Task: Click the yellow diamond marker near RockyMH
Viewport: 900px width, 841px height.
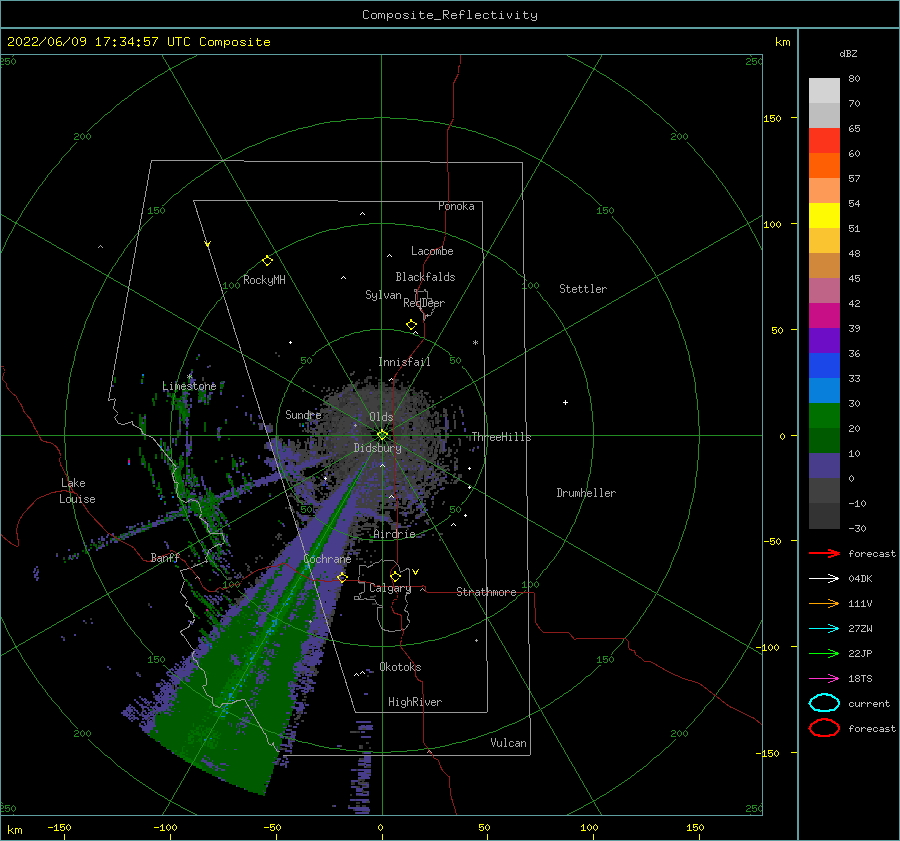Action: pyautogui.click(x=267, y=261)
